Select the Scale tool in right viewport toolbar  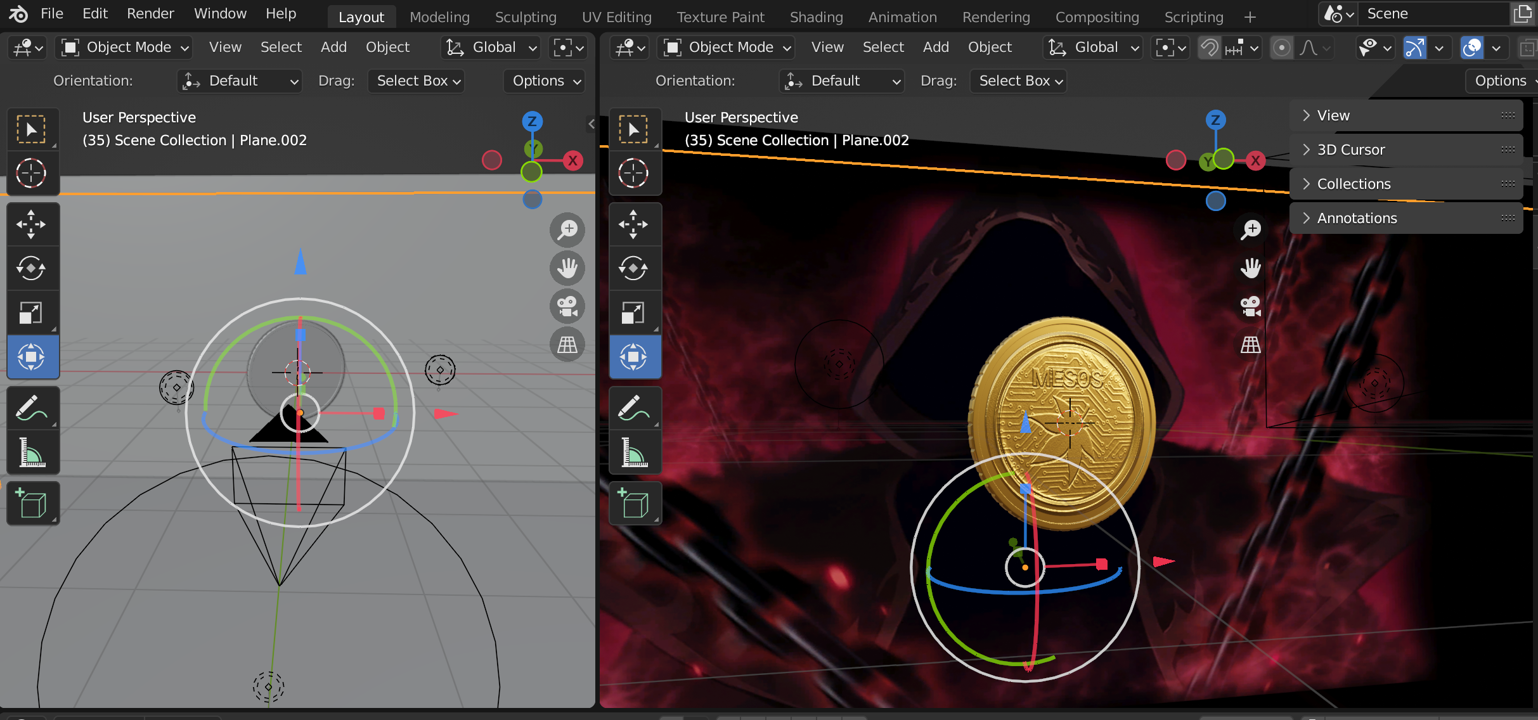tap(633, 313)
